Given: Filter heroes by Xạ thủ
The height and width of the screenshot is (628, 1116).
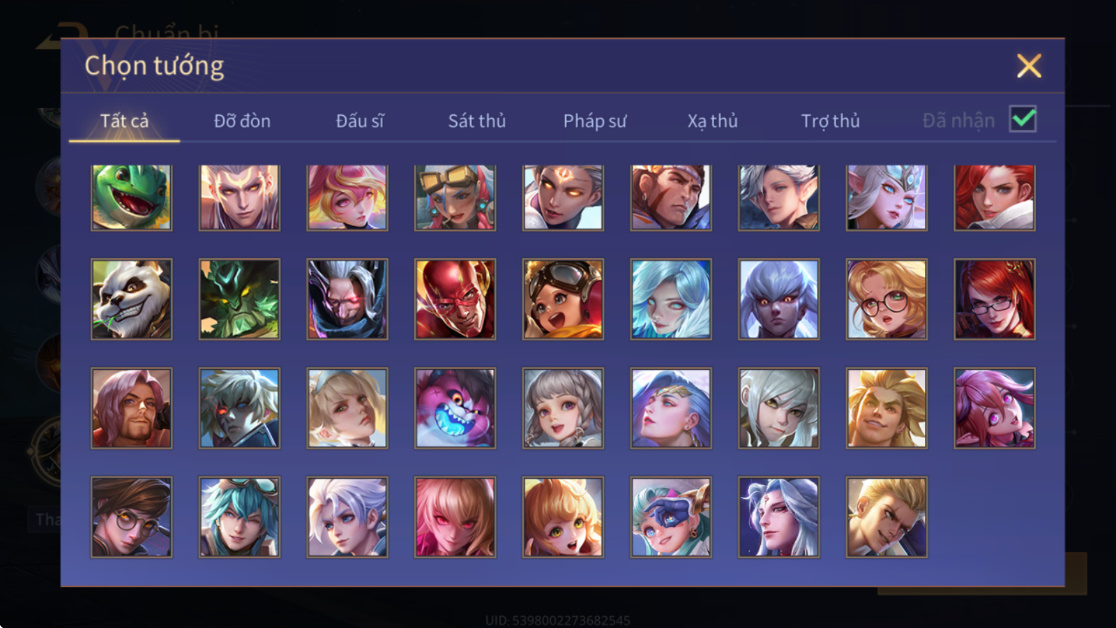Looking at the screenshot, I should (x=712, y=121).
